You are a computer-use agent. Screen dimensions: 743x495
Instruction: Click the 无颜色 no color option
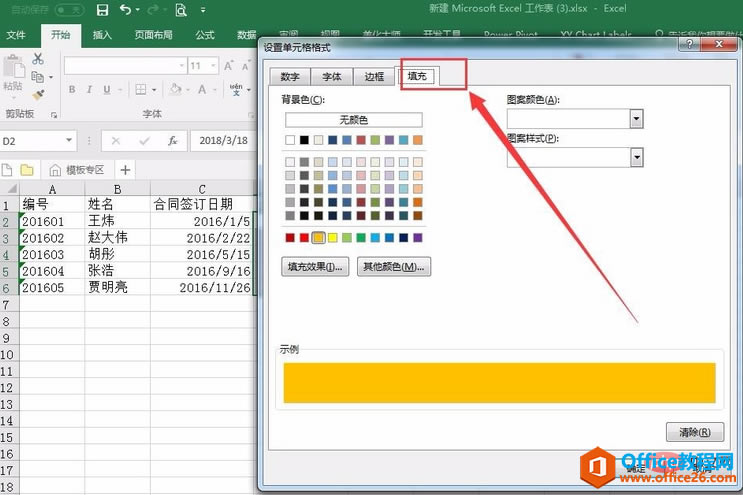tap(353, 120)
